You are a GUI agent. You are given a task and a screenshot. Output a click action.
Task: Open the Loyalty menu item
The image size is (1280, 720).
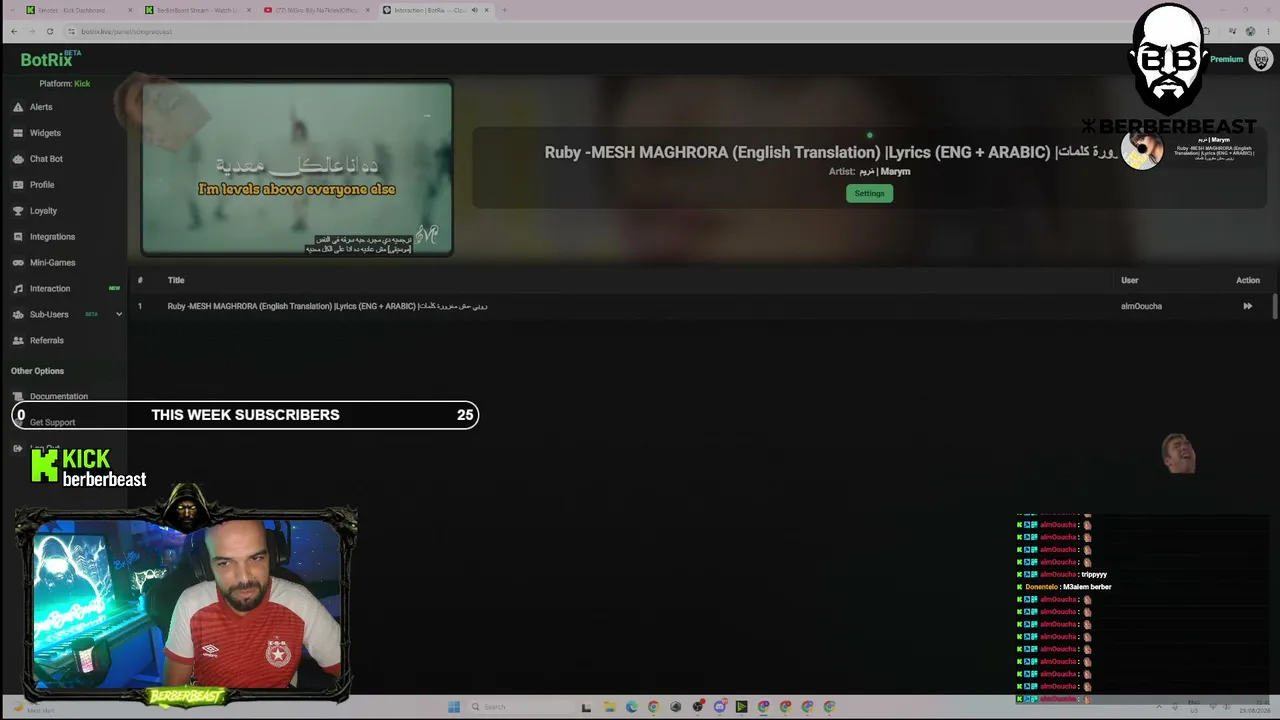coord(43,211)
